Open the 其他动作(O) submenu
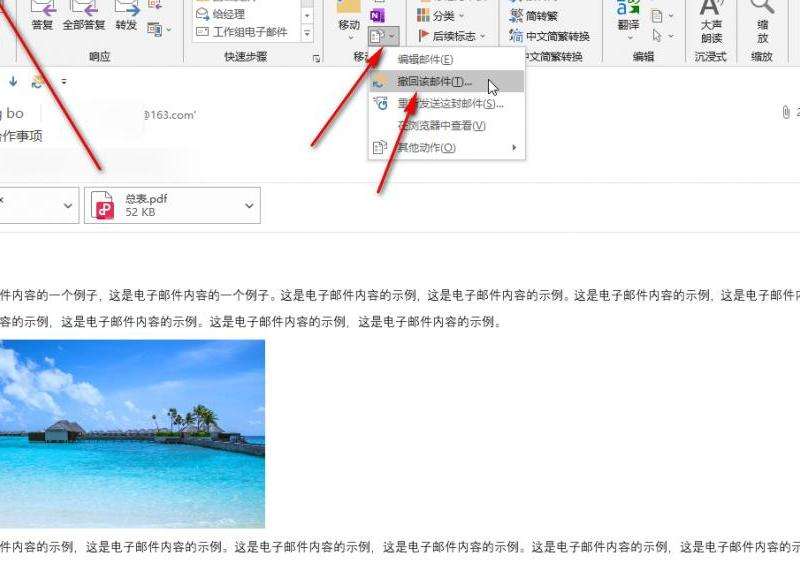The width and height of the screenshot is (800, 581). (446, 147)
